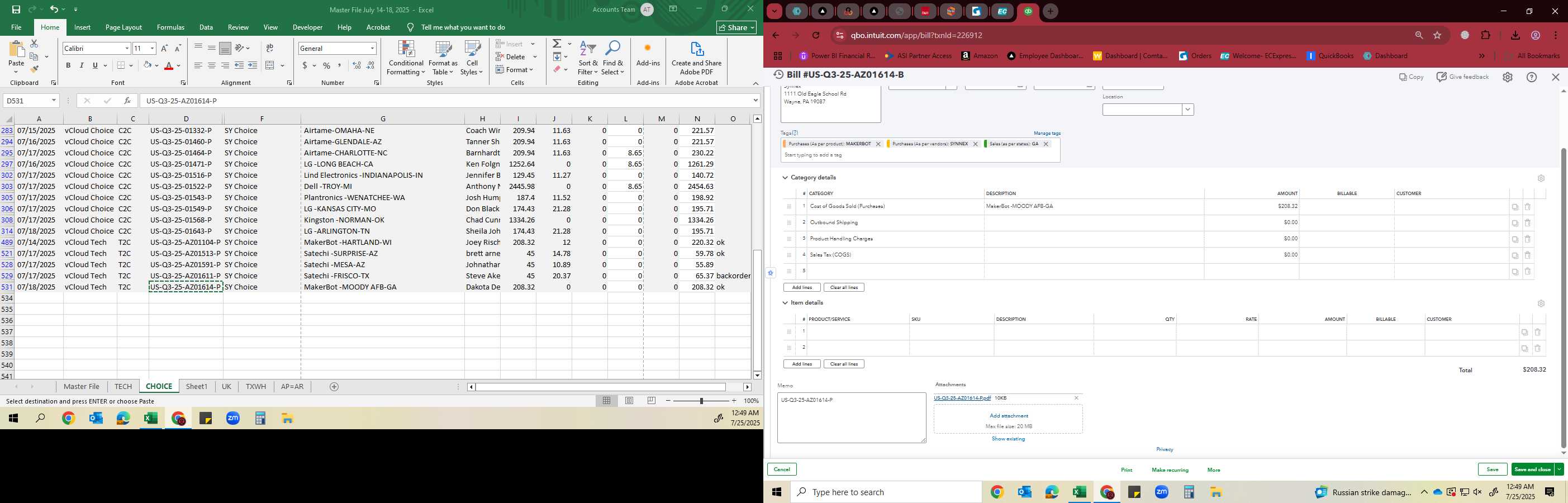Switch to Page Layout view in status bar
Screen dimensions: 1568x503
coord(629,401)
